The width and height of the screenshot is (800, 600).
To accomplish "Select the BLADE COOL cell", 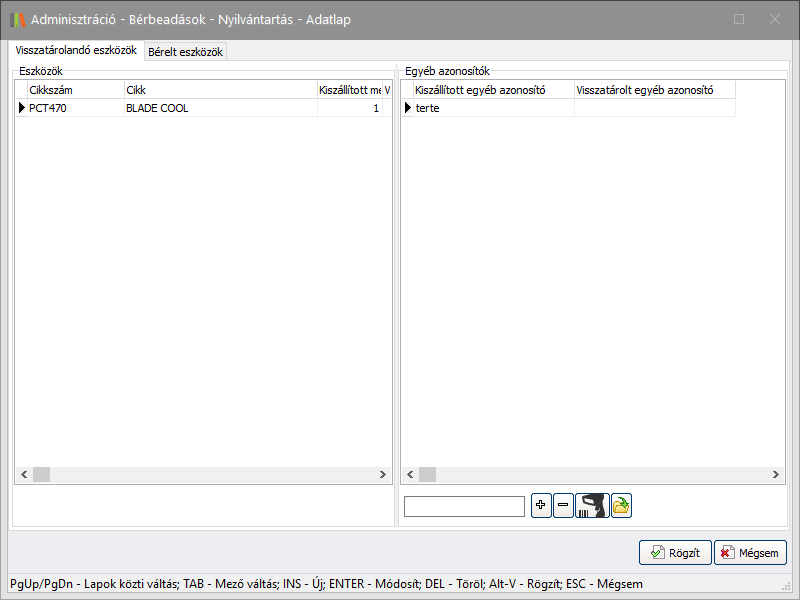I will pos(219,108).
